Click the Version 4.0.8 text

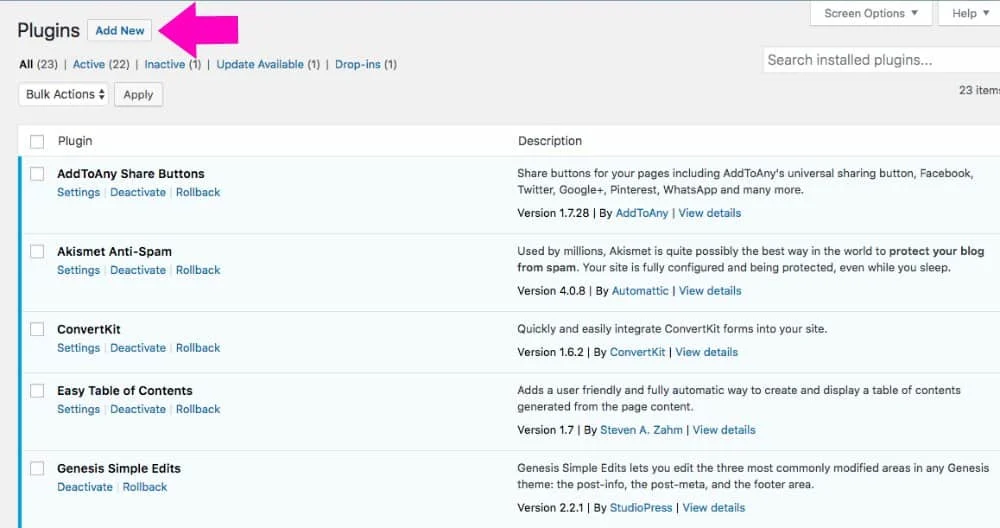[551, 291]
